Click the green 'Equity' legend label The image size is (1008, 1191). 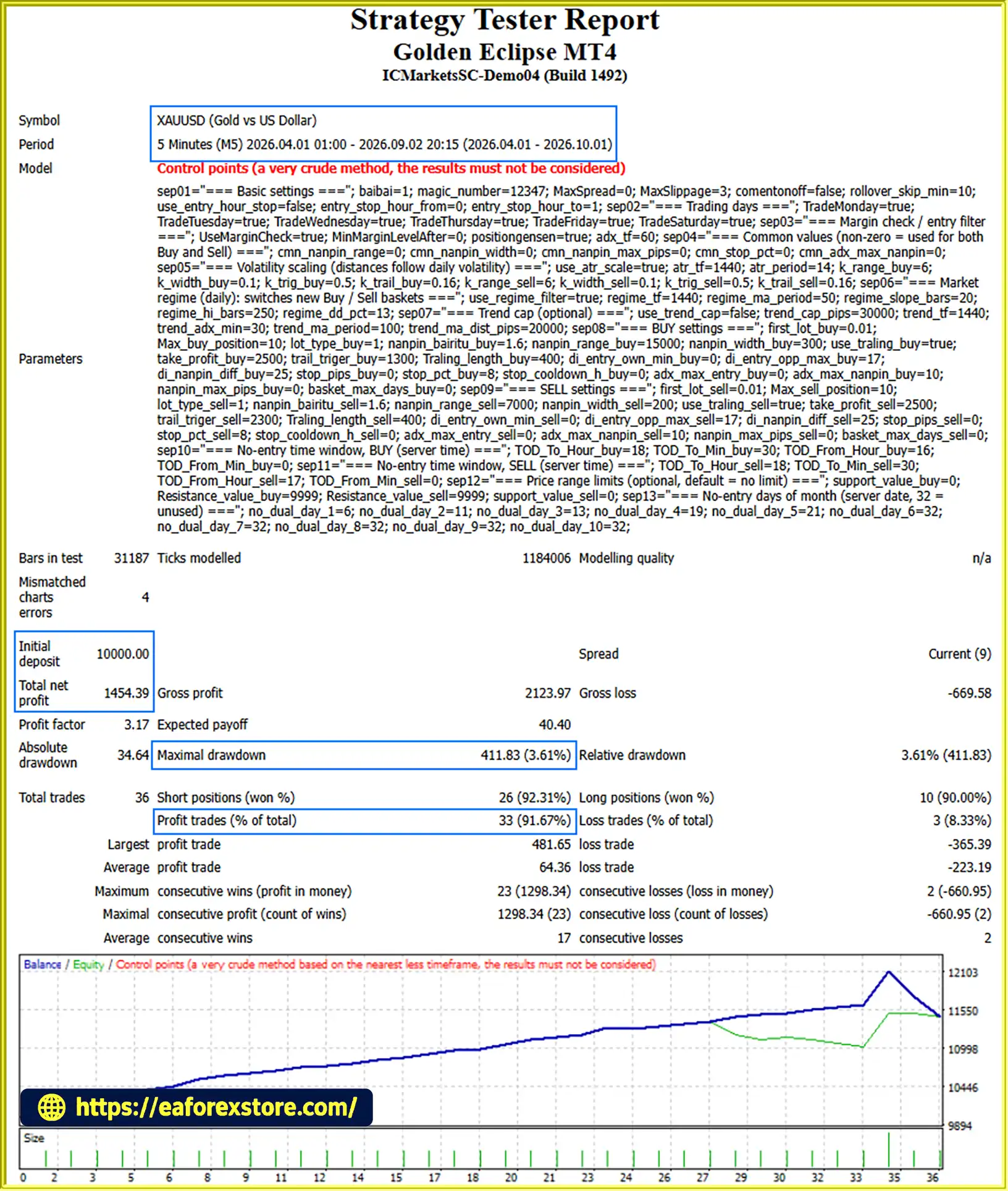click(x=88, y=965)
